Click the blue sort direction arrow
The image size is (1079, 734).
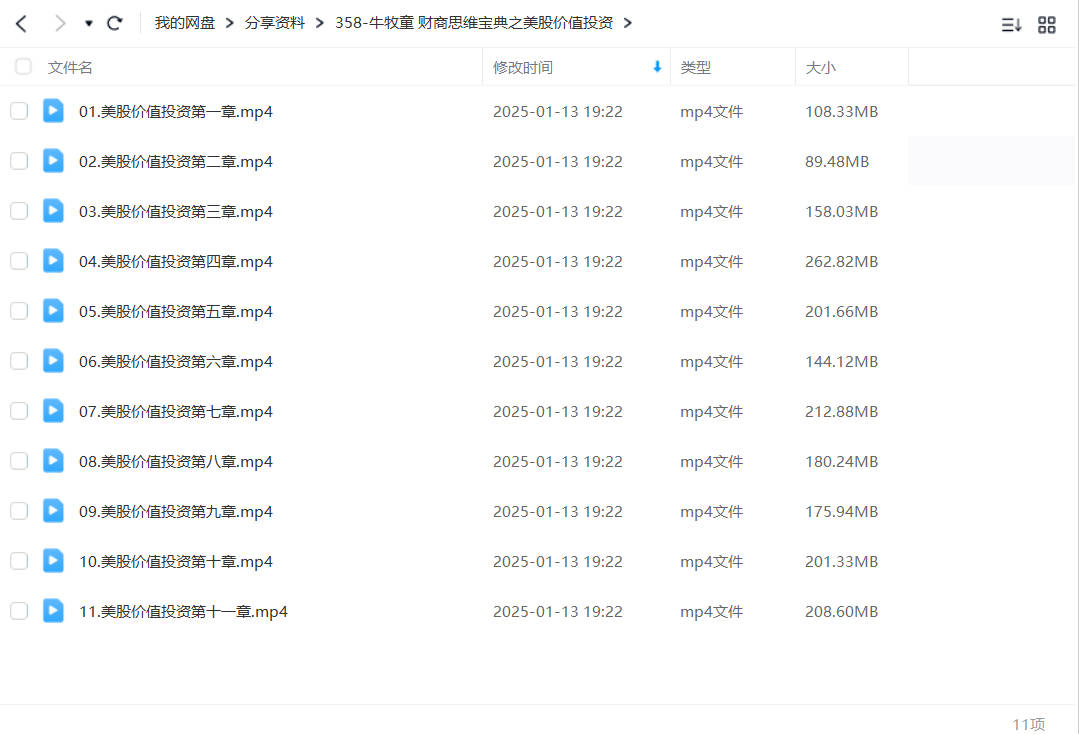tap(657, 67)
